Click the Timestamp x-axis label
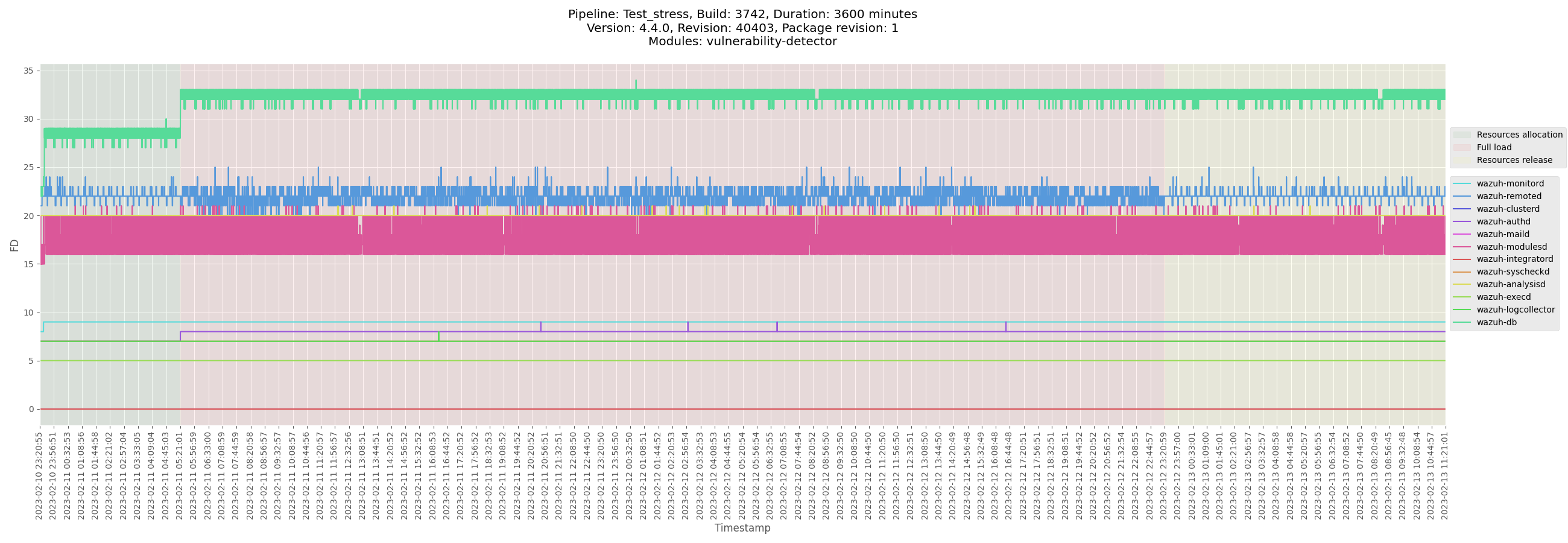The image size is (1568, 543). 742,529
